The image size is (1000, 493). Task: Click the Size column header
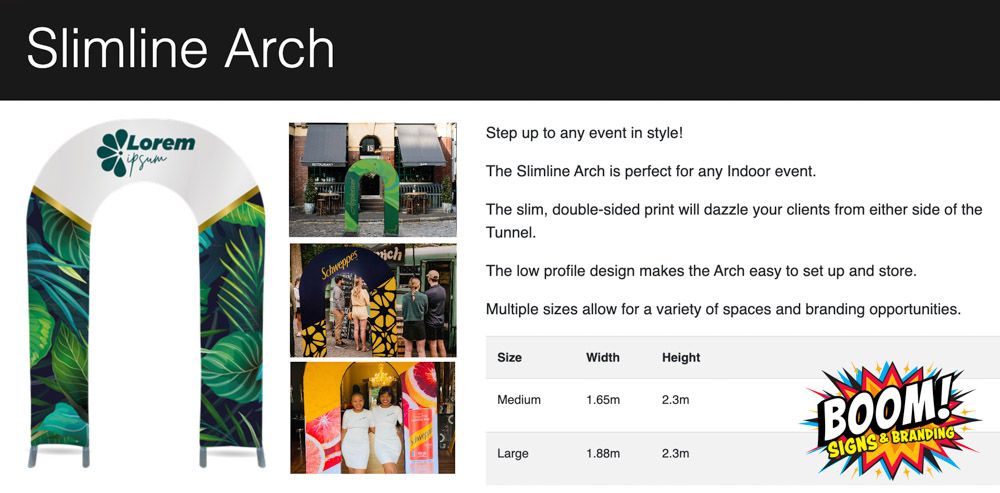509,357
